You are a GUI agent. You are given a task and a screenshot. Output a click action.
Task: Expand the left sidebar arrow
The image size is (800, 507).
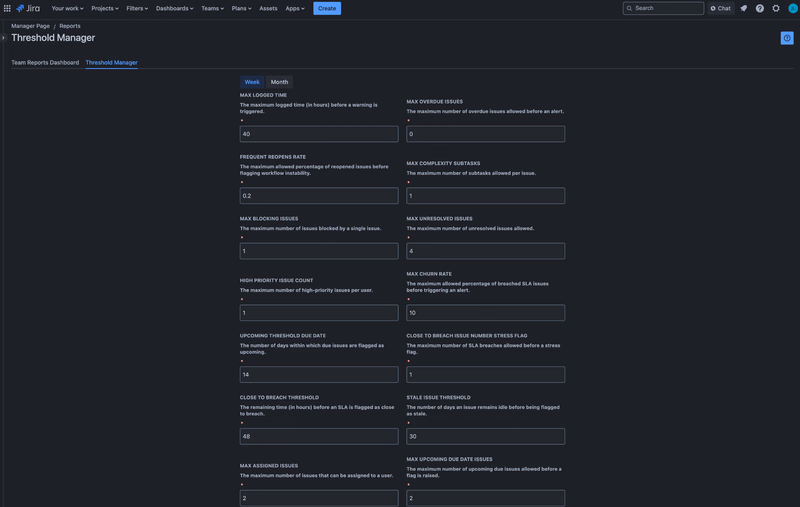(3, 38)
